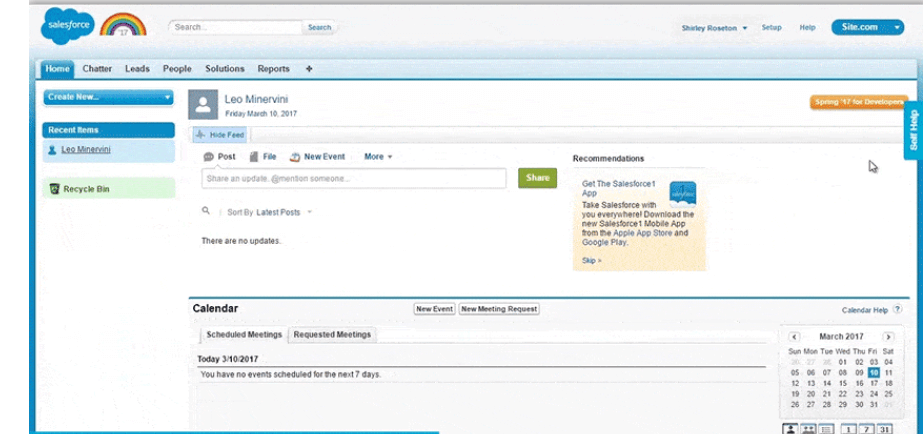Open the Site.com app menu
This screenshot has width=923, height=434.
click(x=867, y=27)
